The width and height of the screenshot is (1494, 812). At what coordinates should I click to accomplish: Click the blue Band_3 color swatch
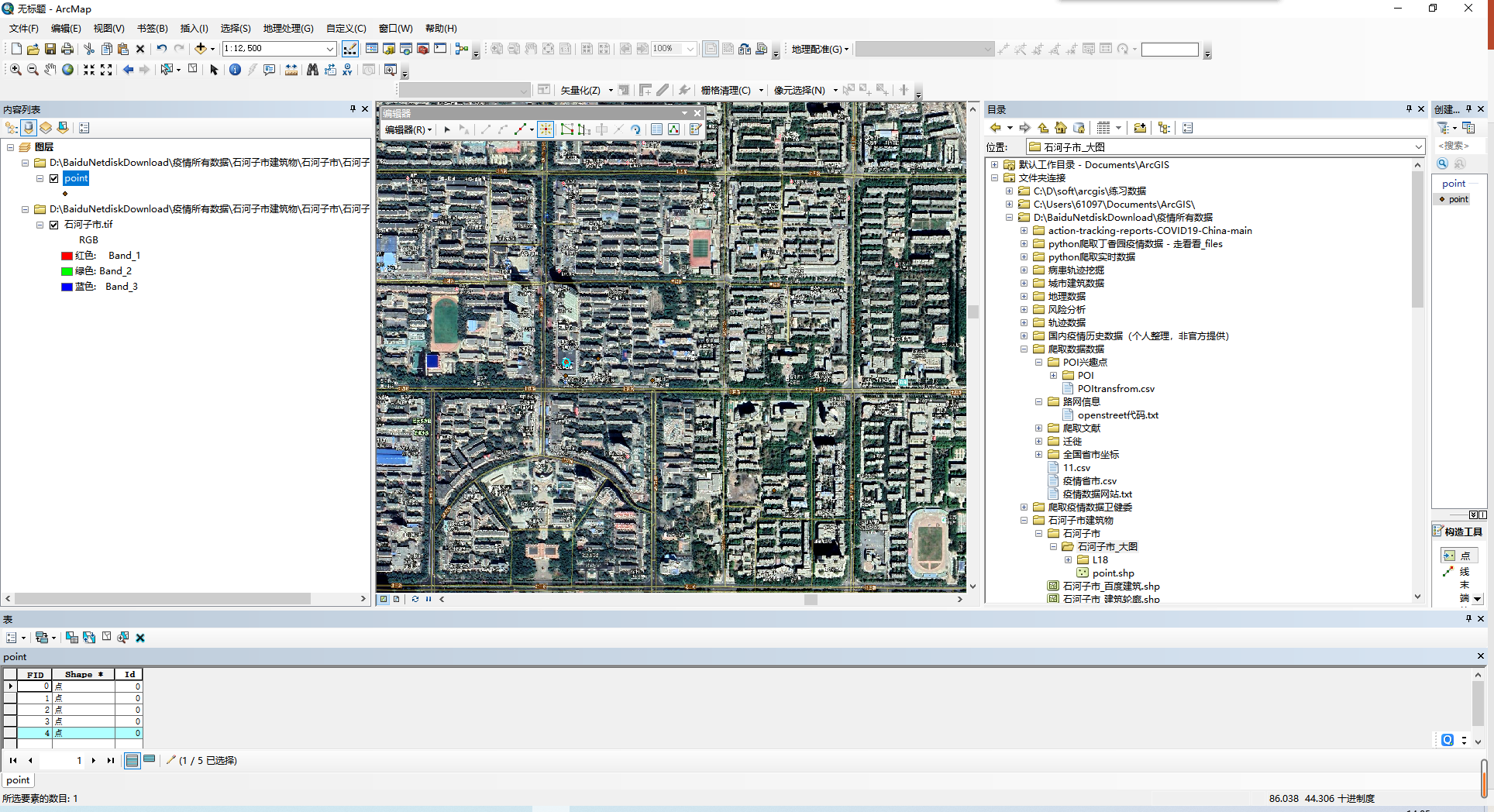coord(67,287)
